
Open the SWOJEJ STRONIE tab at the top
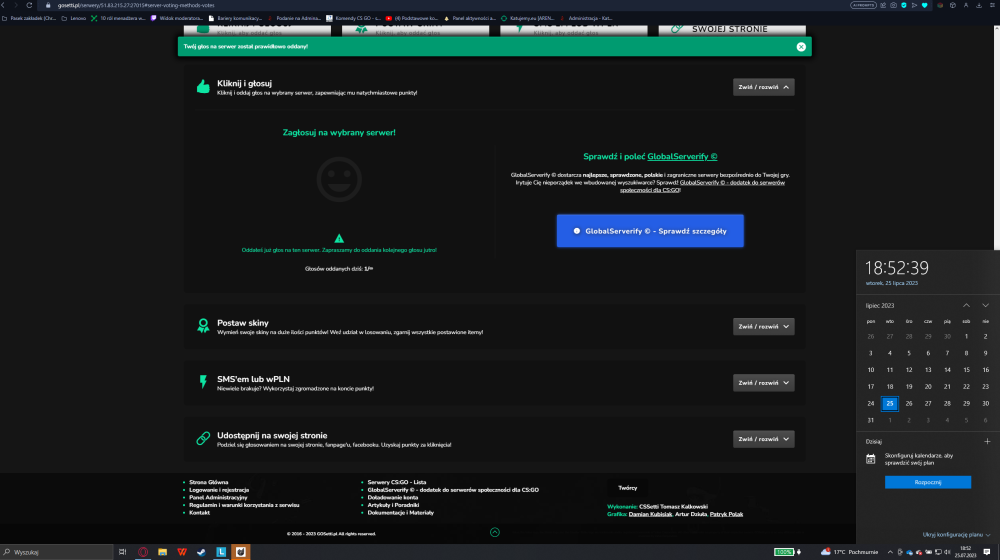[x=732, y=29]
